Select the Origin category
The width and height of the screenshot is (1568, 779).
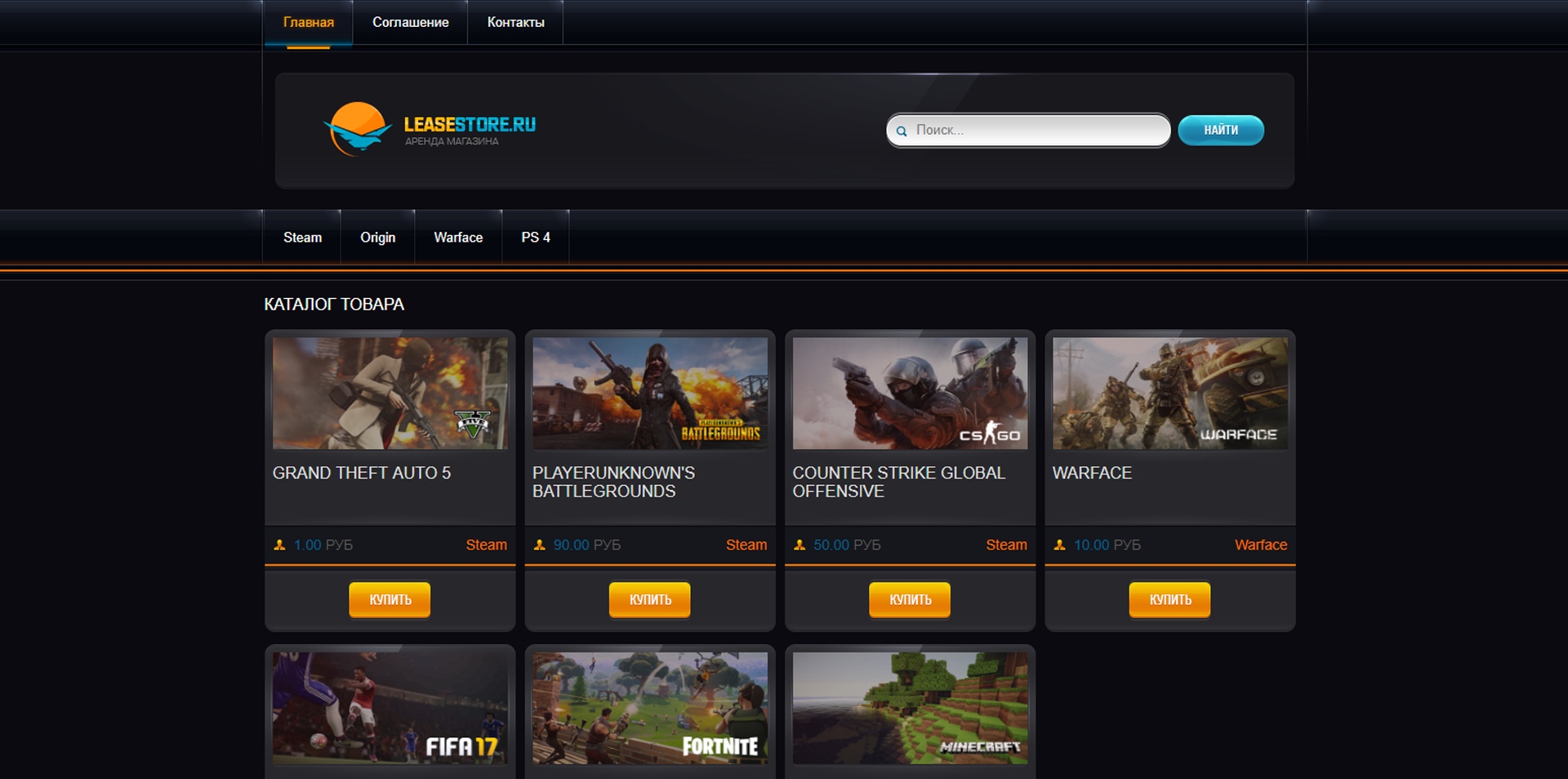coord(377,238)
